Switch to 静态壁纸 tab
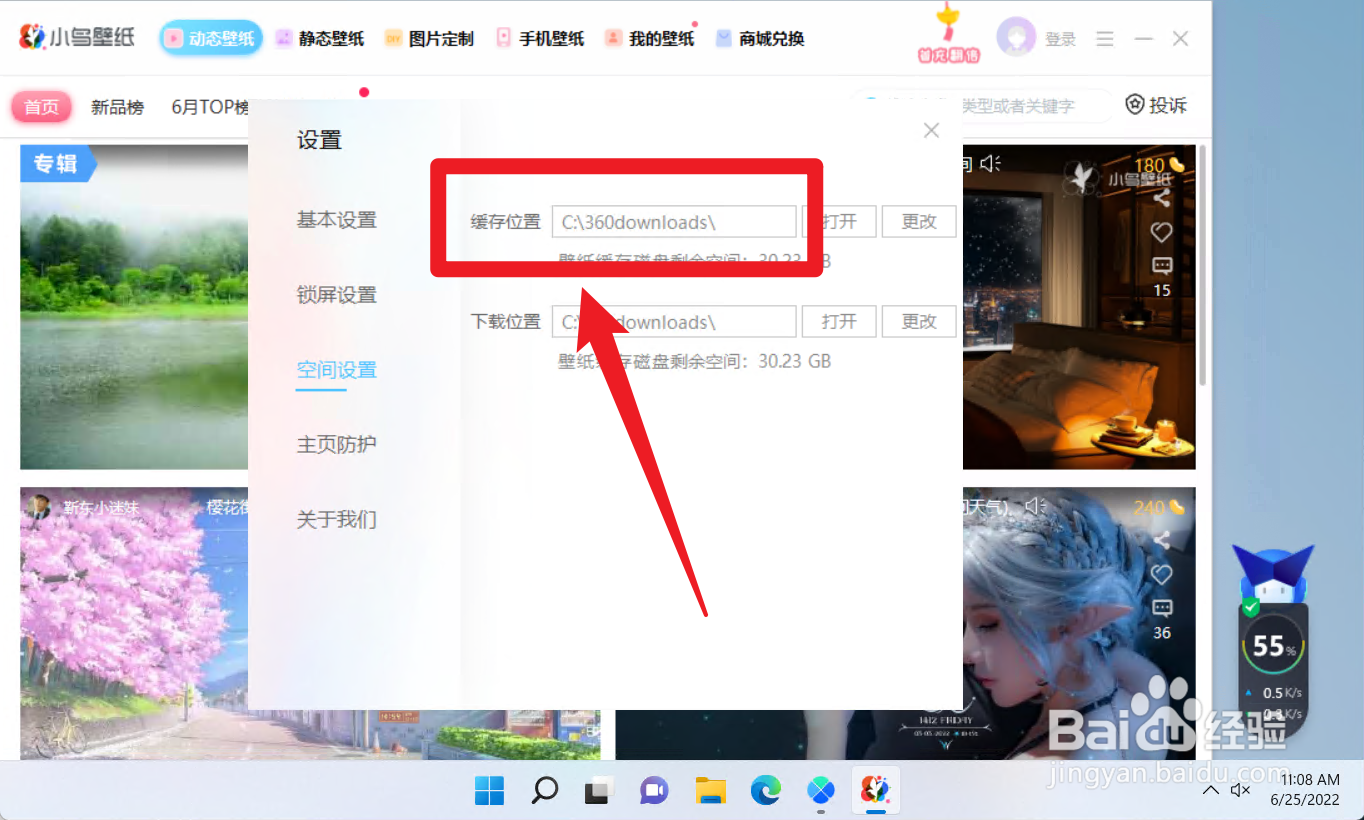 point(319,39)
